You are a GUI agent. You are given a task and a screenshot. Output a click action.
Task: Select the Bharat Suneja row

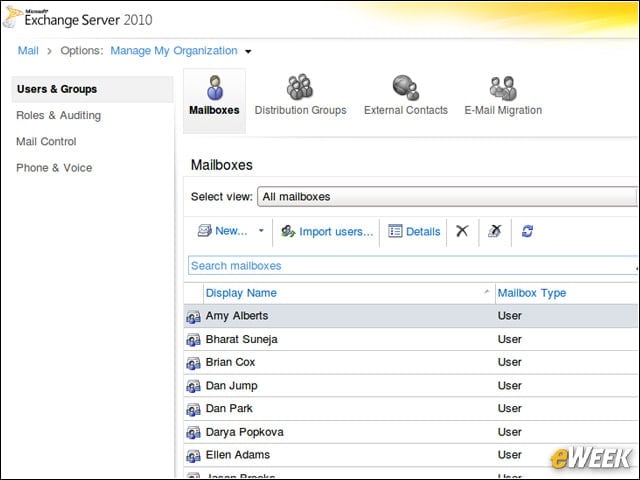411,339
